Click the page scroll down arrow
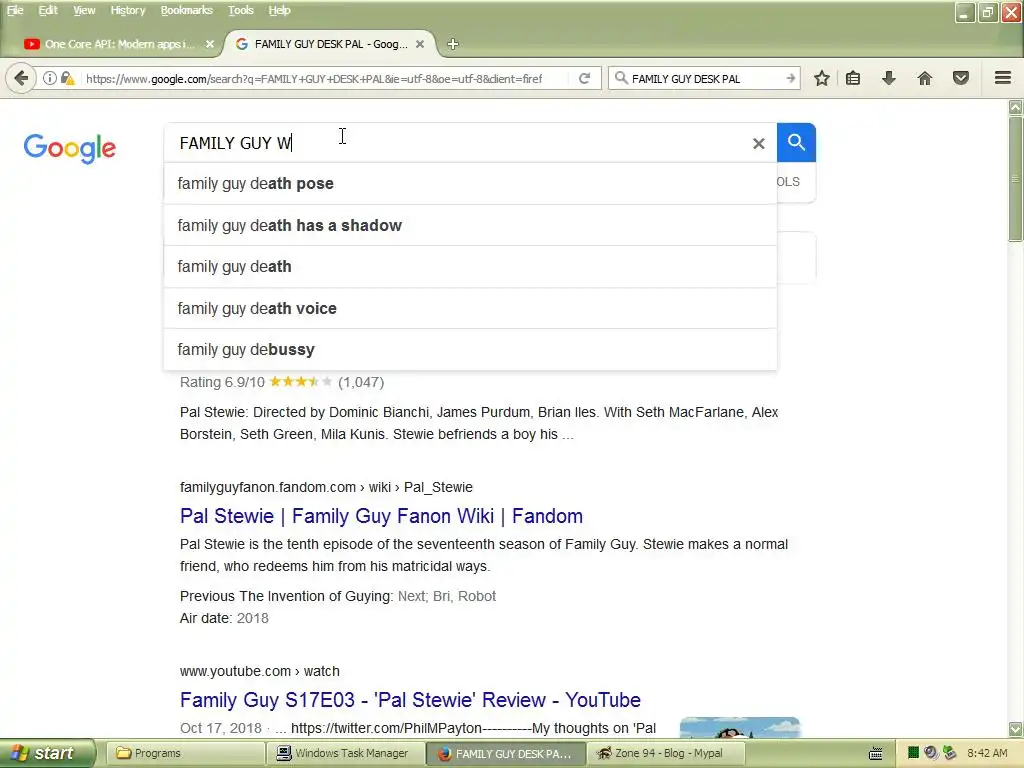Viewport: 1024px width, 768px height. pos(1016,729)
